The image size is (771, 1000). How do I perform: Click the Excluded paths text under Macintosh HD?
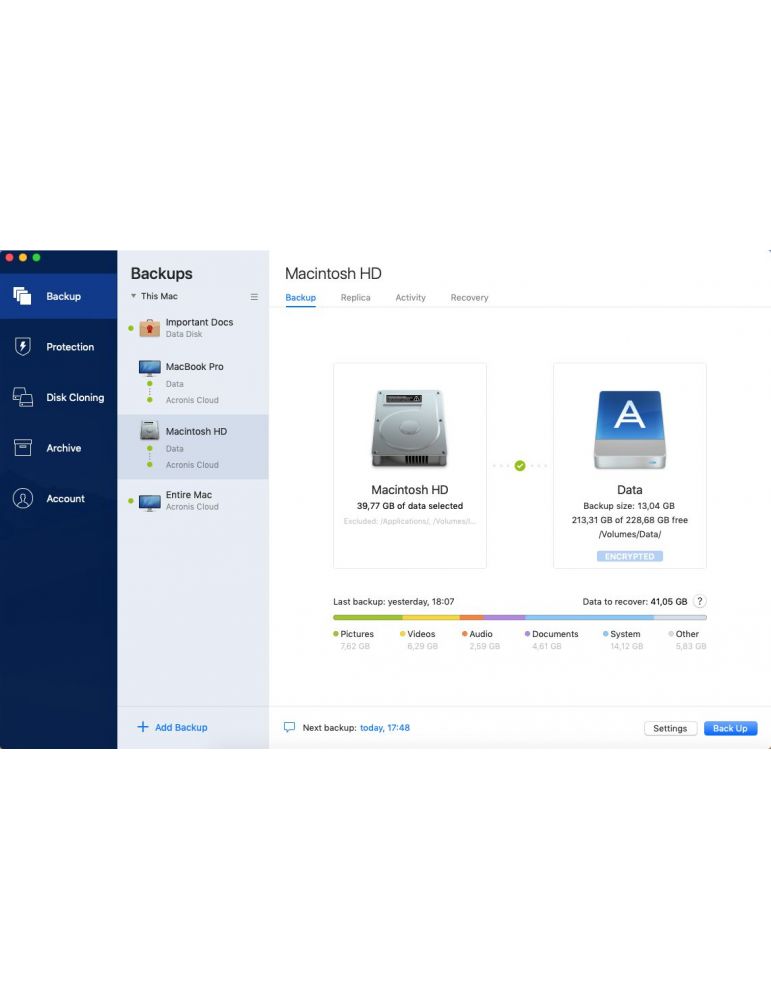[409, 521]
